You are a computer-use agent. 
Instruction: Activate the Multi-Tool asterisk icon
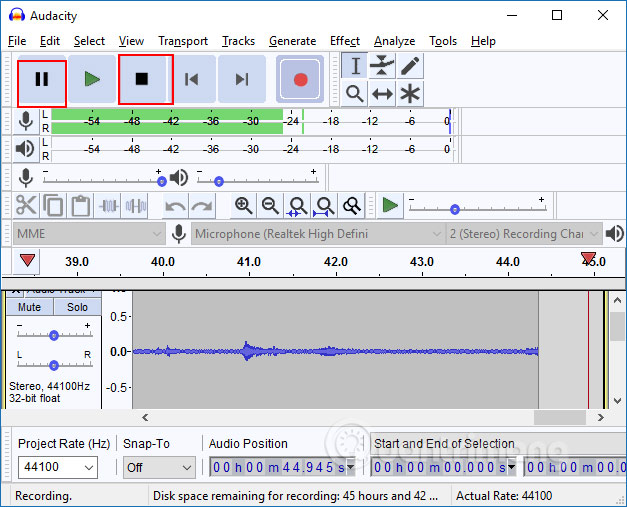click(410, 94)
